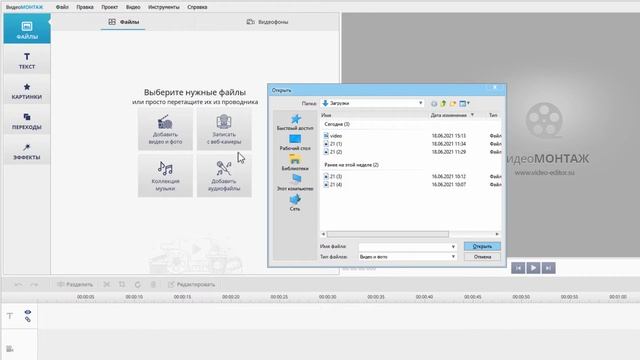
Task: Click scroll left arrow in file list
Action: point(323,234)
